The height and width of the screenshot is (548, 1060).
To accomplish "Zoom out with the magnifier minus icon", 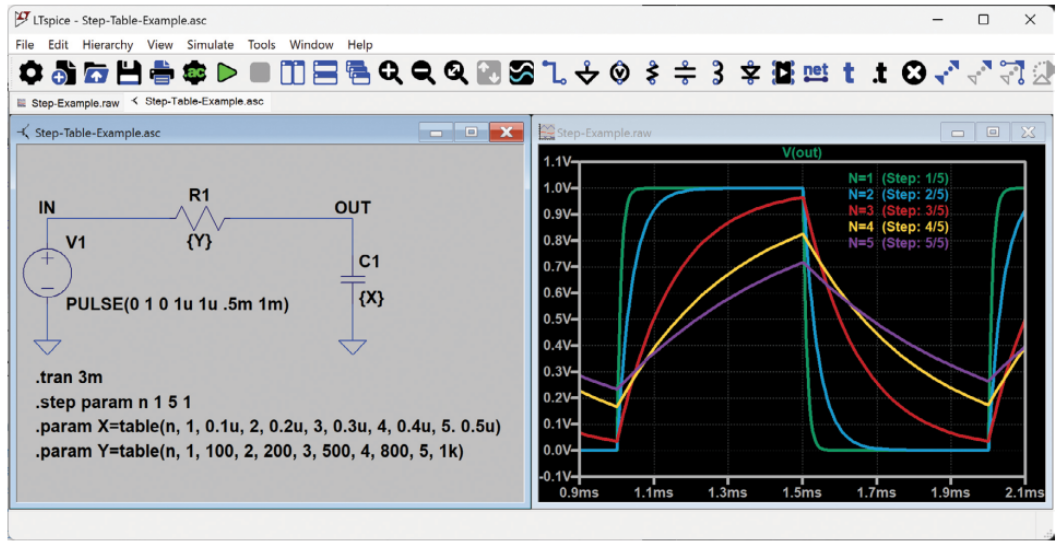I will tap(424, 72).
